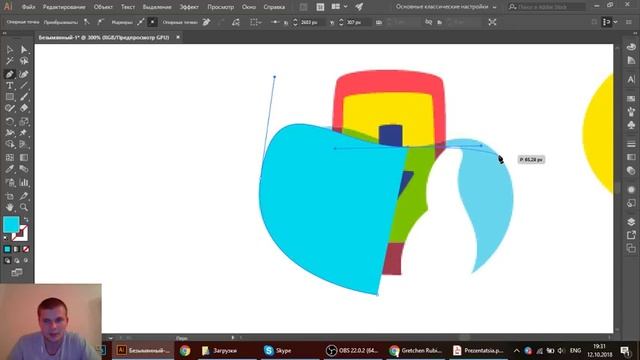Swap fill and stroke colors arrow

(26, 220)
